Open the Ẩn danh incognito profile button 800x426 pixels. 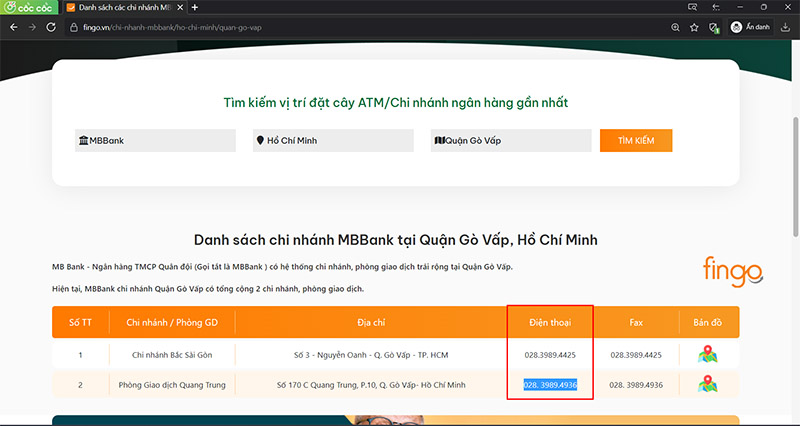[750, 27]
